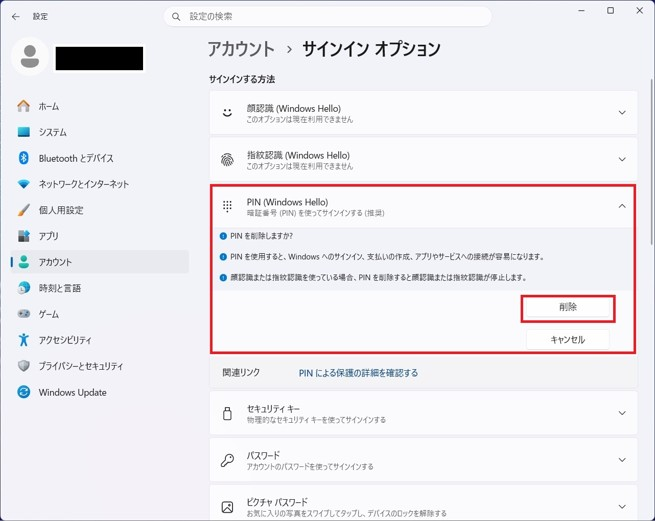Image resolution: width=655 pixels, height=521 pixels.
Task: Click the personalization brush icon
Action: 23,210
